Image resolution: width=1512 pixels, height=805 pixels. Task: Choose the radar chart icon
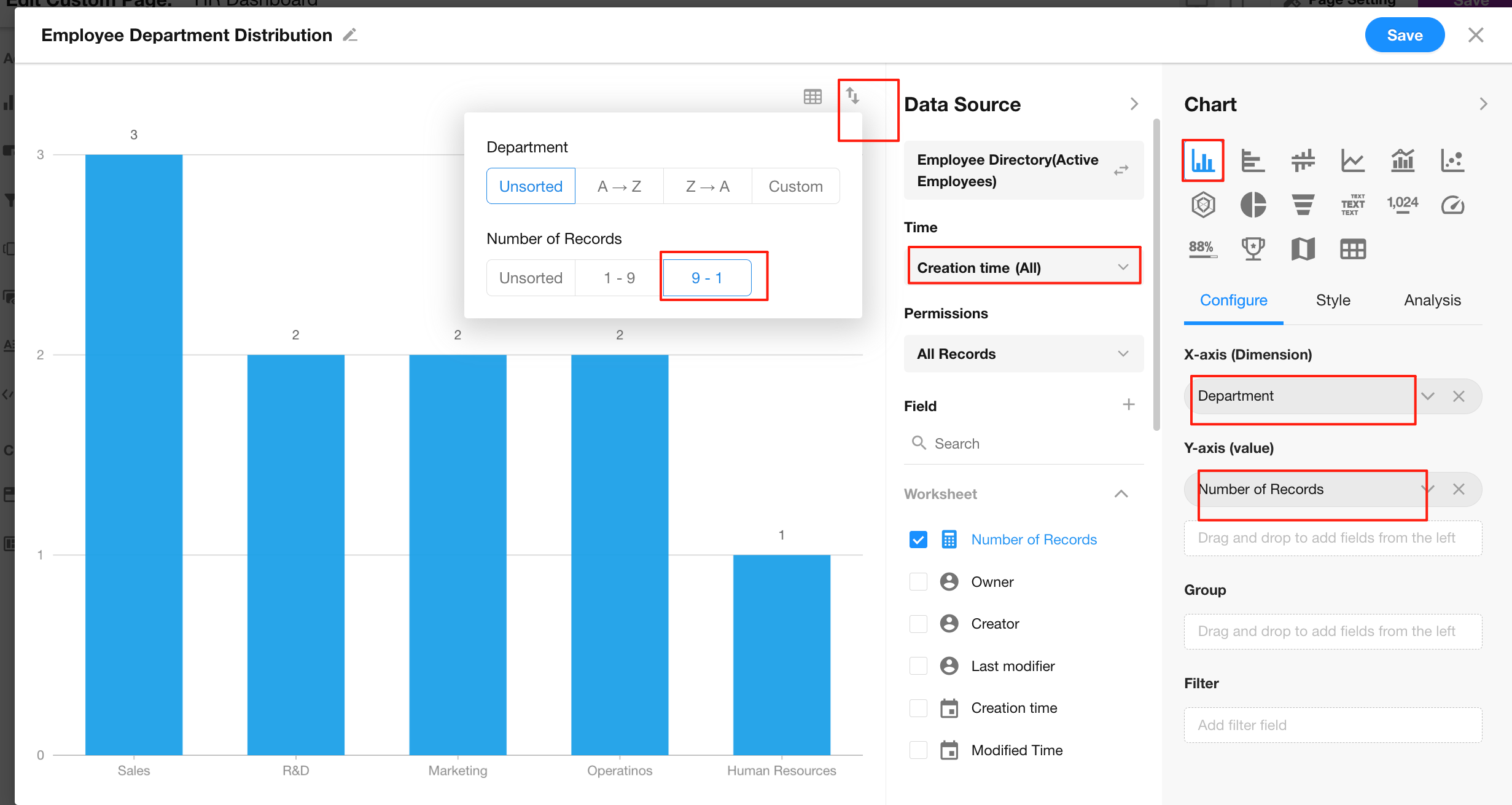coord(1202,205)
